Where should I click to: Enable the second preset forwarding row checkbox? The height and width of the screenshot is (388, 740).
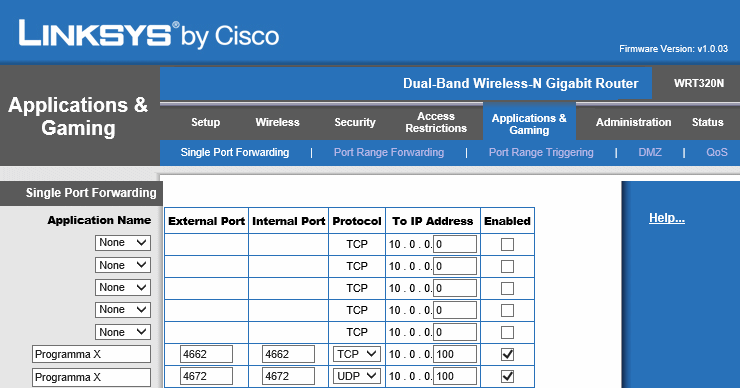pos(507,267)
